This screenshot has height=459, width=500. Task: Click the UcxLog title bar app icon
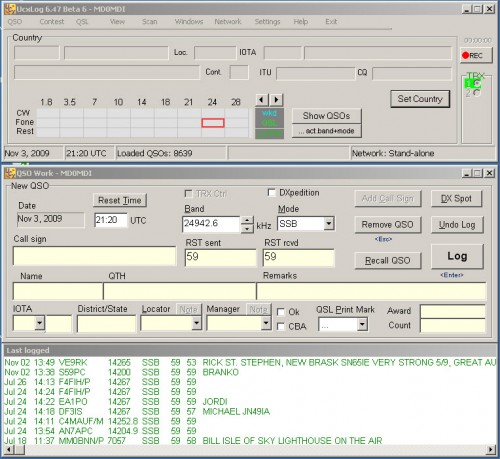point(10,9)
